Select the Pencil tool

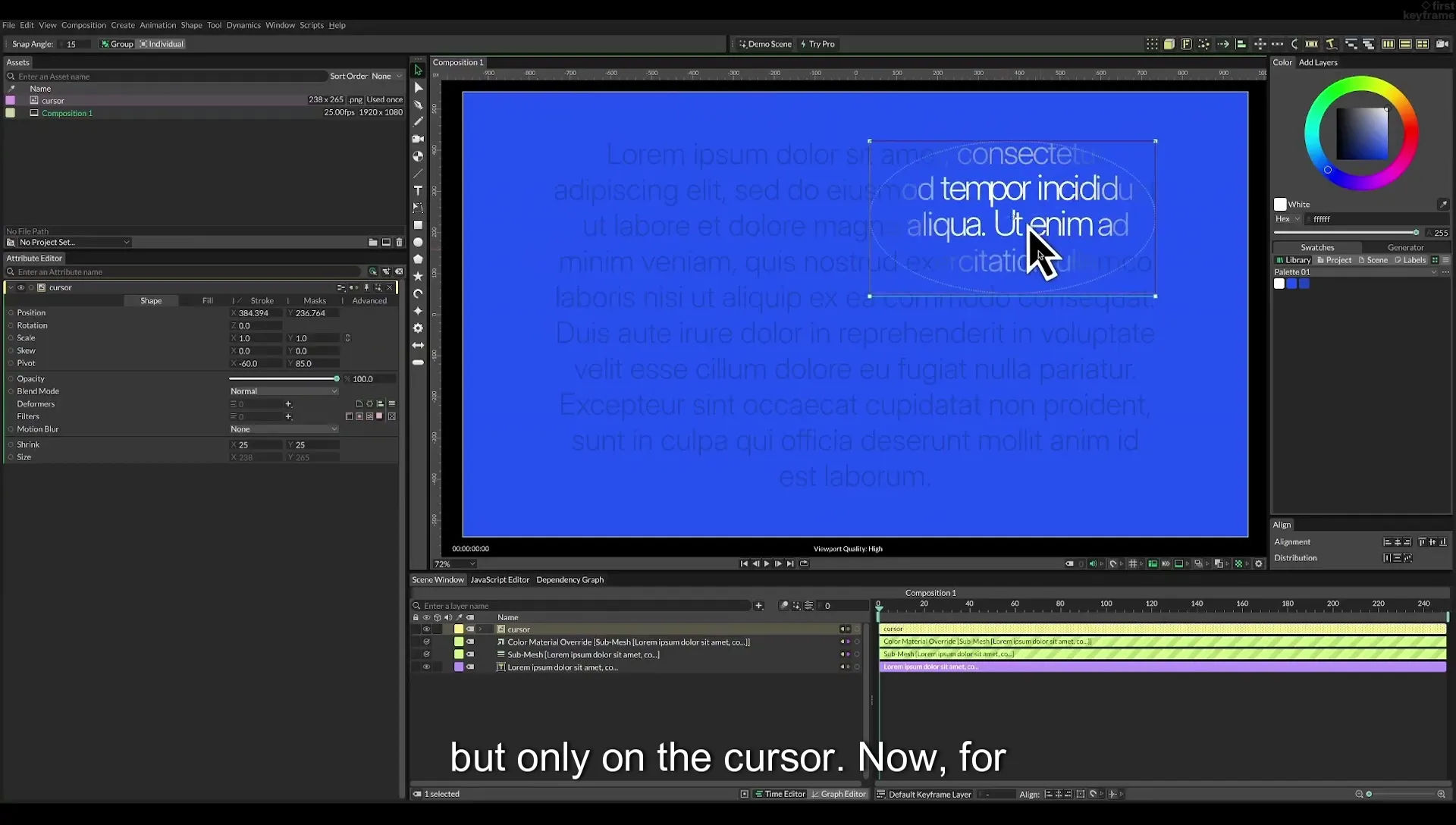[x=418, y=121]
